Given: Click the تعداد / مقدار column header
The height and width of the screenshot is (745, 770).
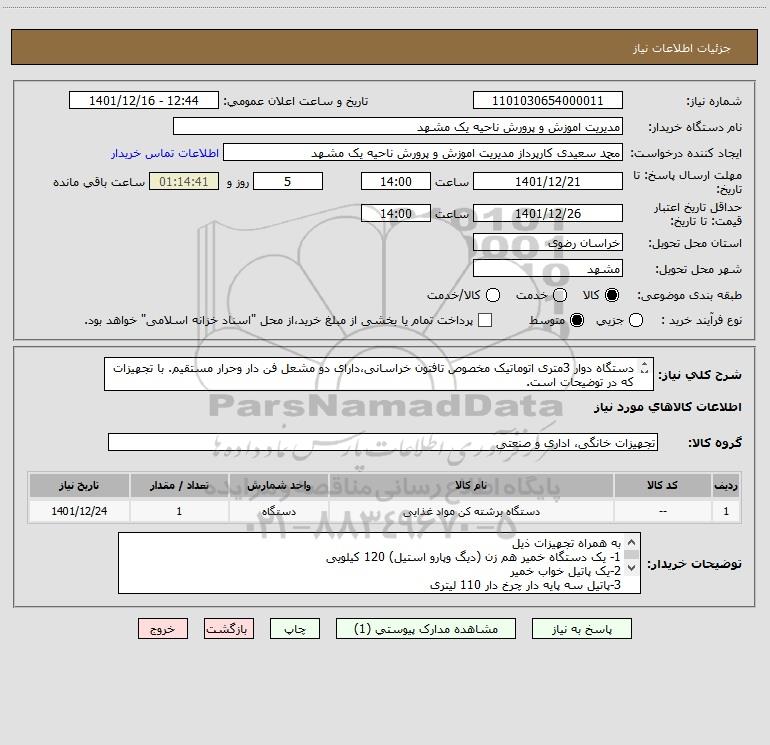Looking at the screenshot, I should (x=179, y=485).
